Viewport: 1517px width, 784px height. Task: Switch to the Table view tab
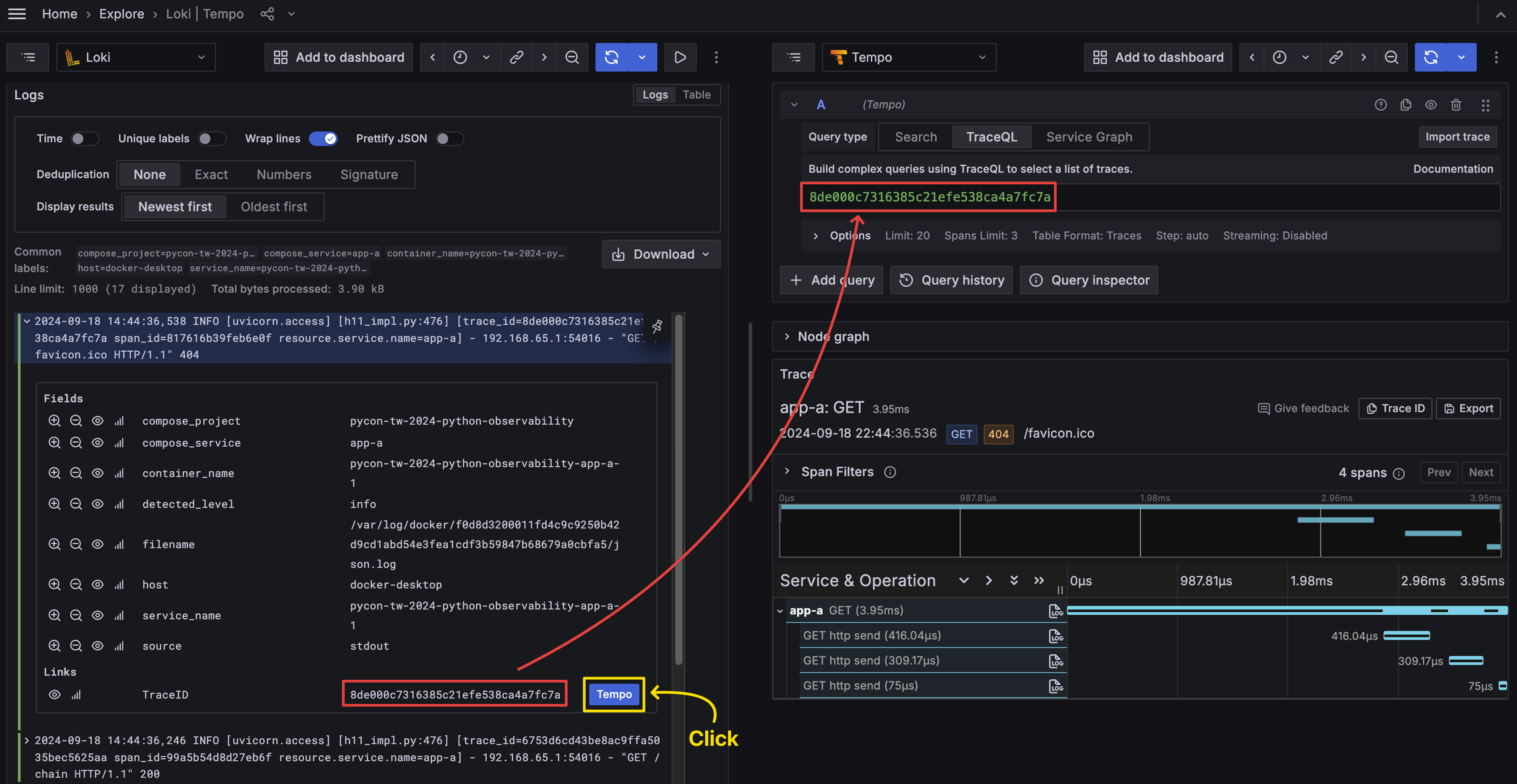[696, 95]
